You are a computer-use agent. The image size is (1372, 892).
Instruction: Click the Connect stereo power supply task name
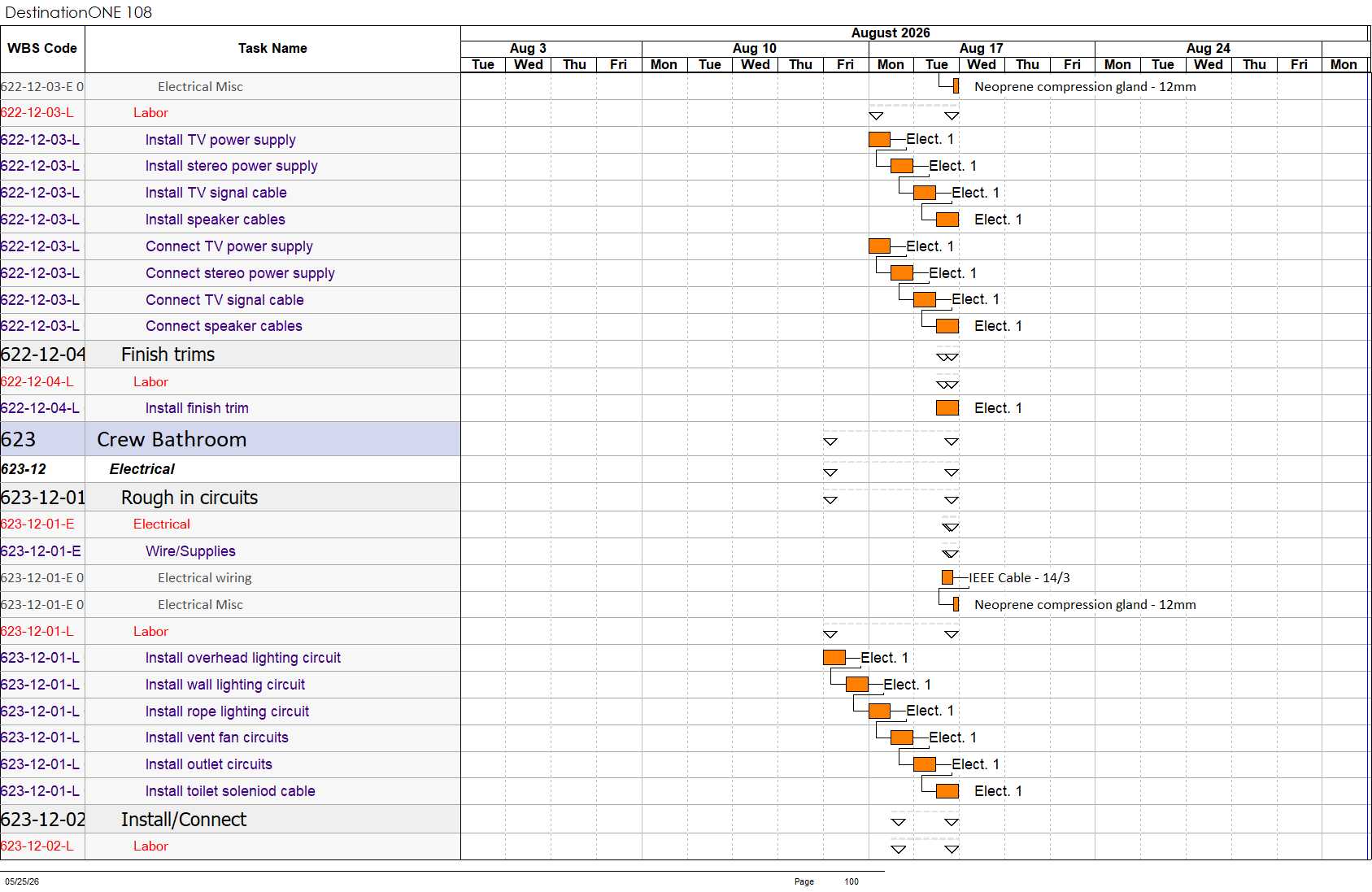(x=240, y=273)
